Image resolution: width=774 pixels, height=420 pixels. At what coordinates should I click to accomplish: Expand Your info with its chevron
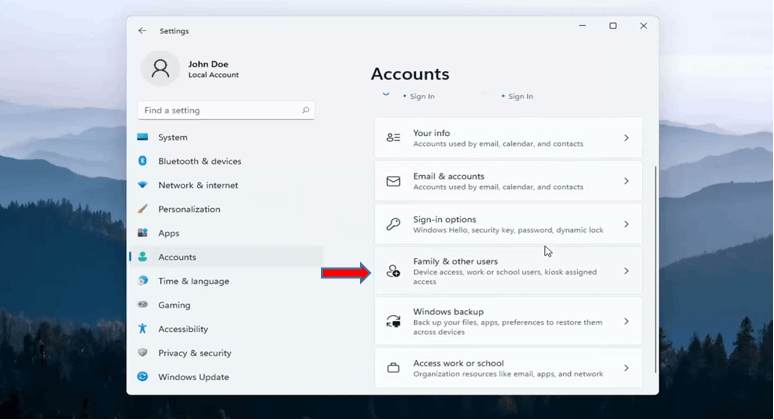point(626,138)
